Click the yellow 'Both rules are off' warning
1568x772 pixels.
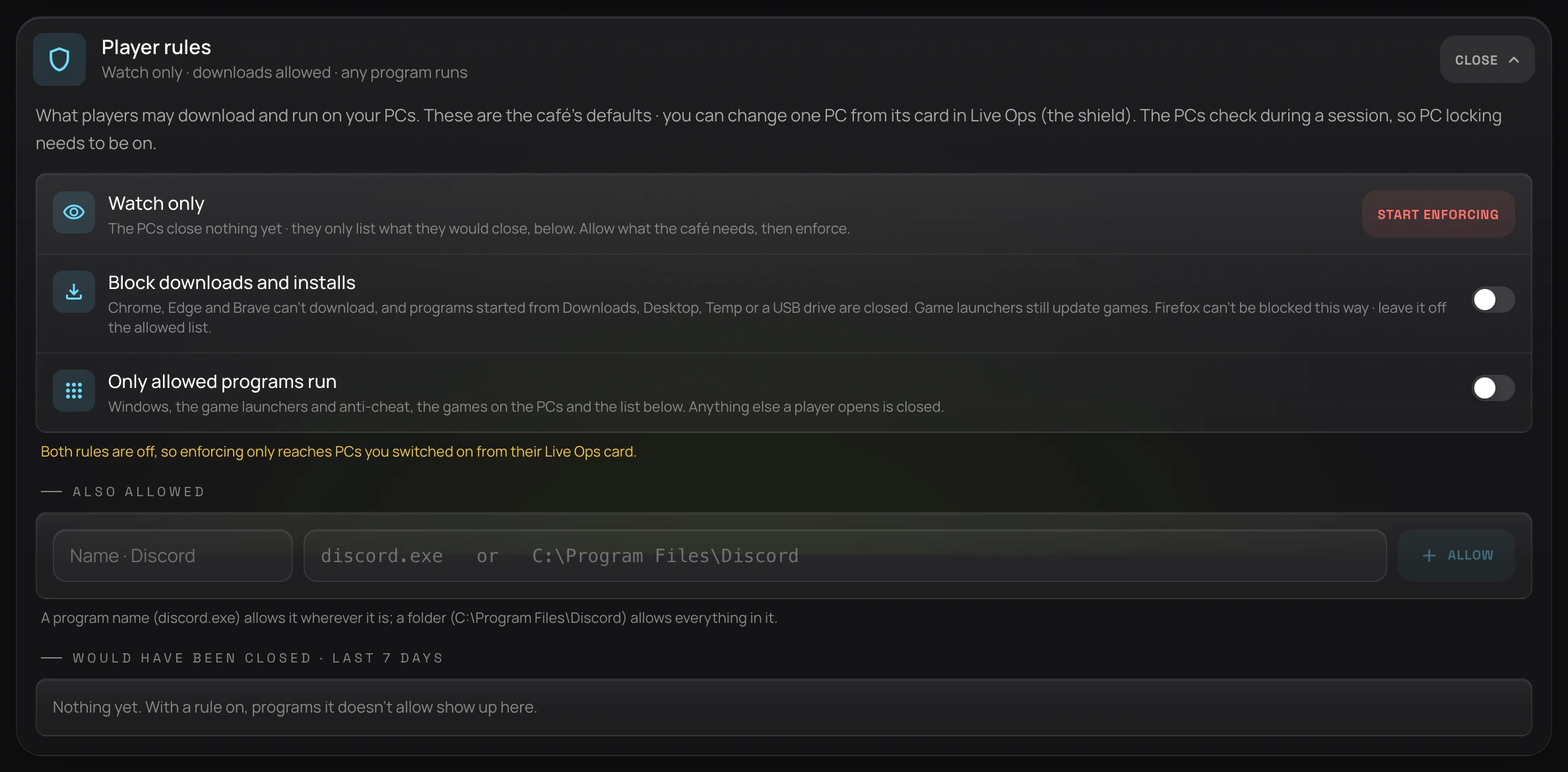[x=339, y=451]
